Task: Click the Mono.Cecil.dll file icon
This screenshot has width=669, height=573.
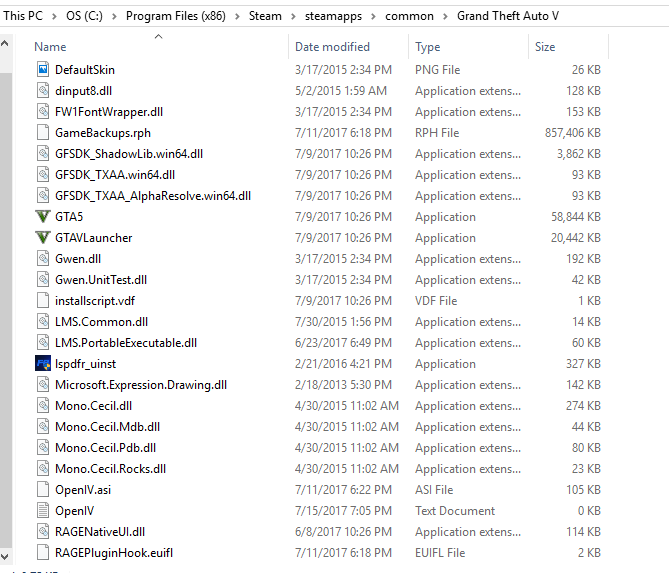Action: 43,405
